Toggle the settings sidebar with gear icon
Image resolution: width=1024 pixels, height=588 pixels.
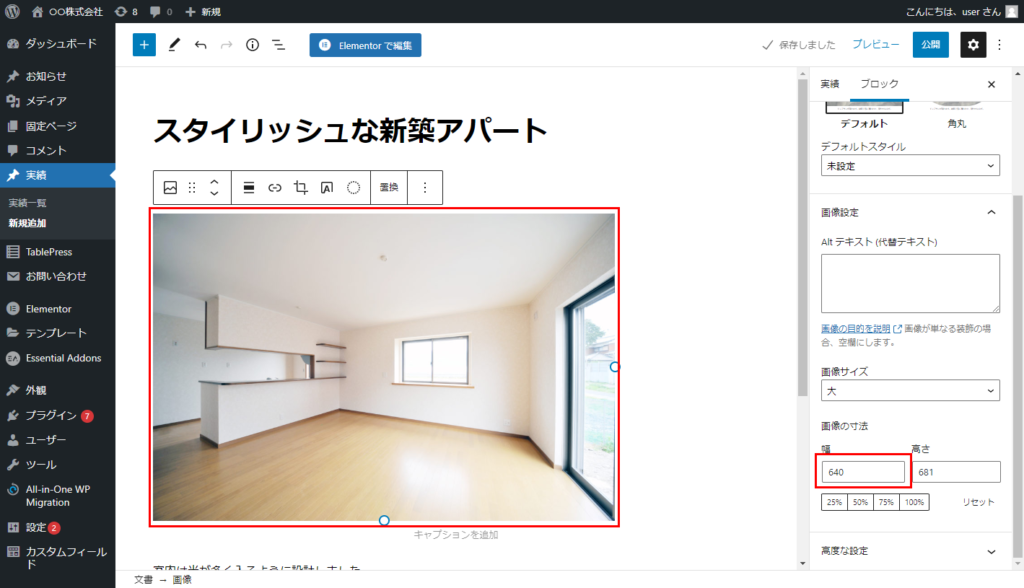973,45
